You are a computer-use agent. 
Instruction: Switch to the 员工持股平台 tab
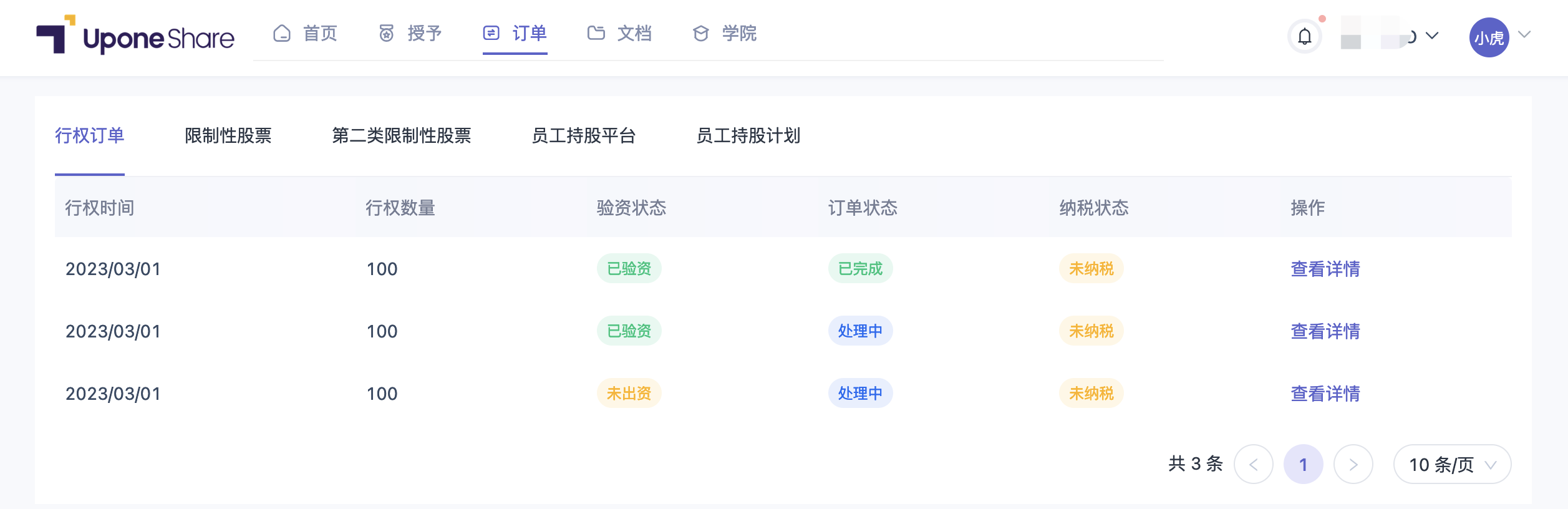(x=584, y=135)
